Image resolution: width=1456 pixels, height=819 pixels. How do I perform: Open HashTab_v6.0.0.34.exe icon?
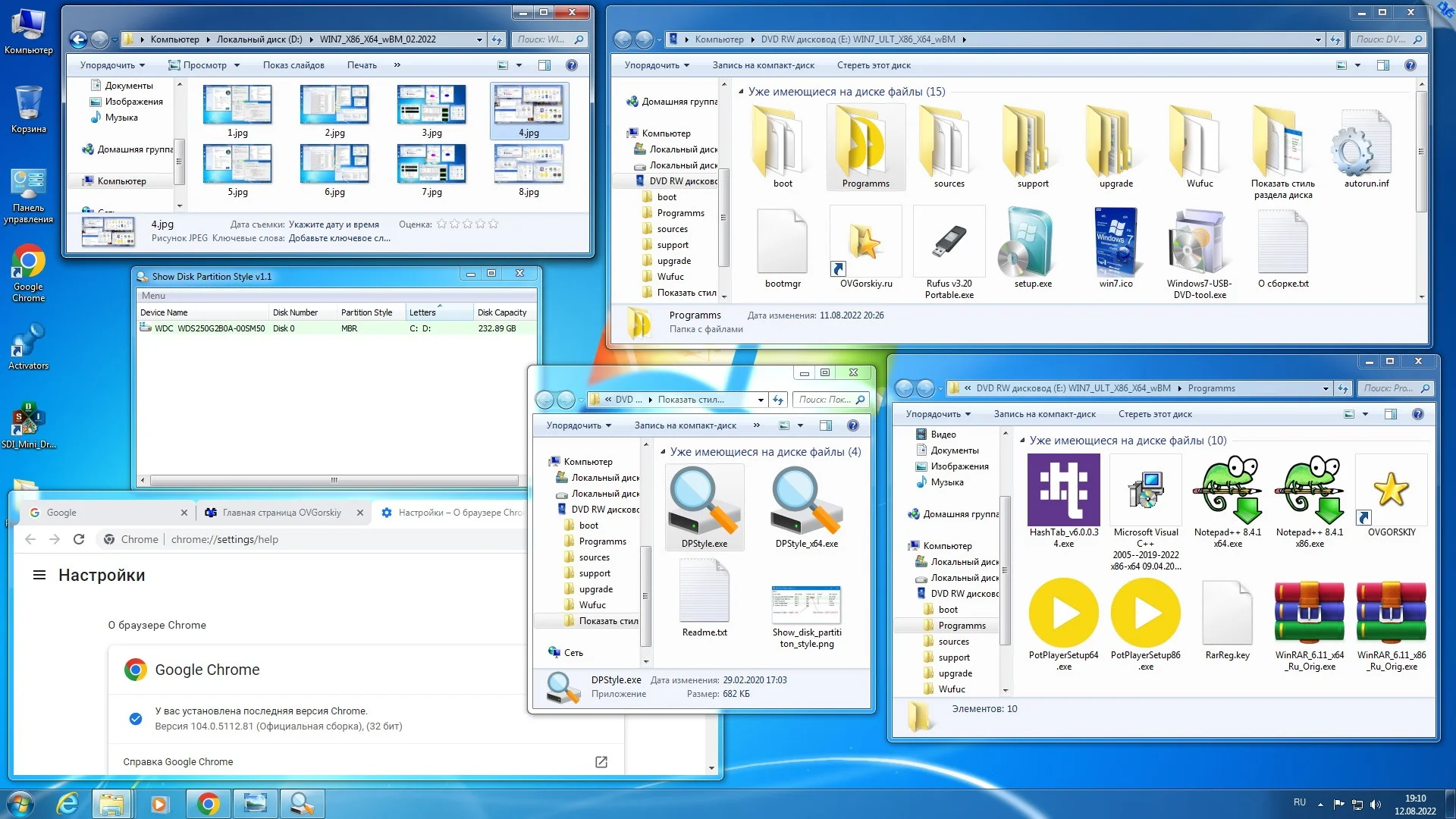[1063, 490]
